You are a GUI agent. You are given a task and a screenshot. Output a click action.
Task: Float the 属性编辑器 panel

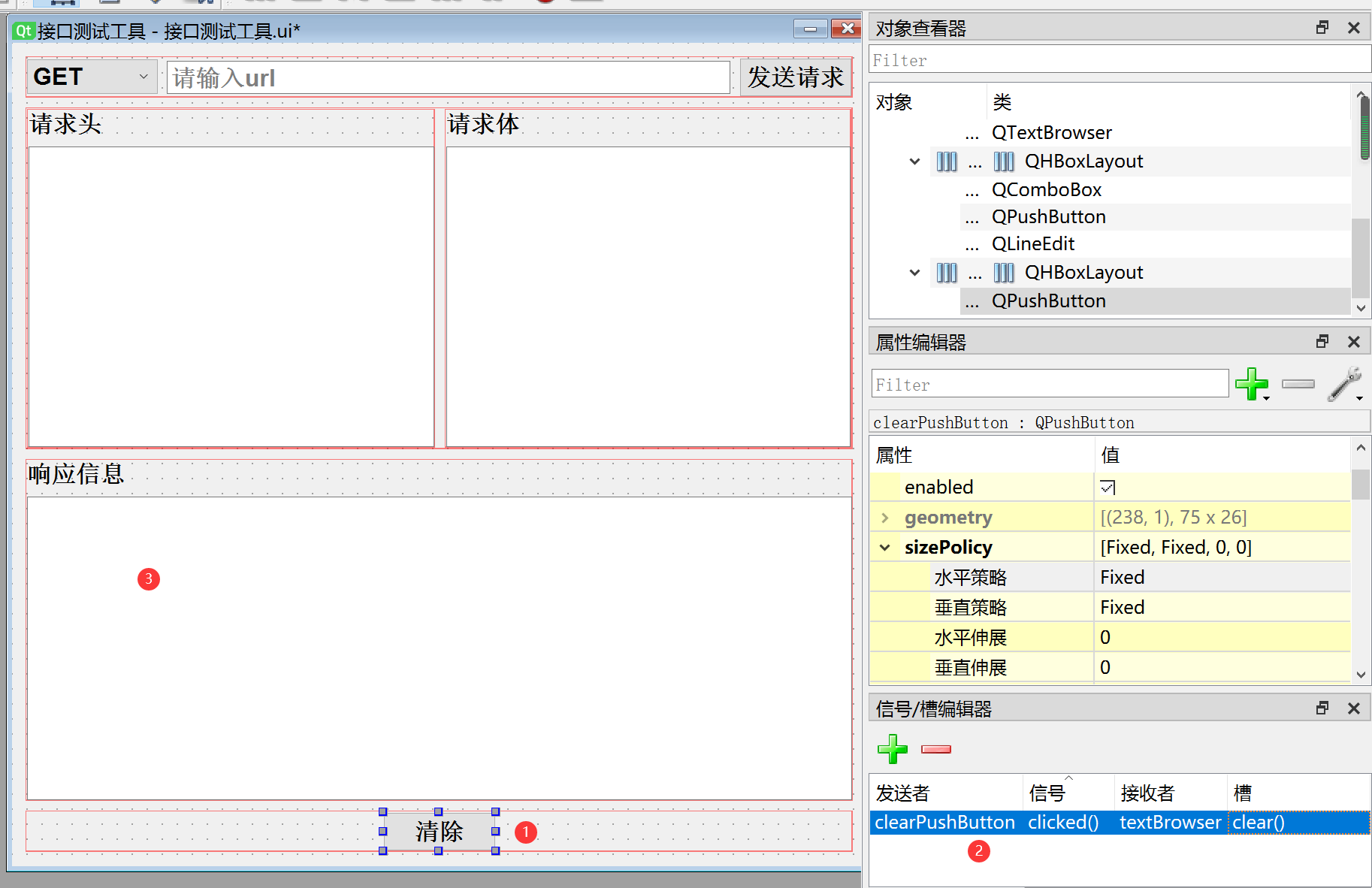(x=1322, y=342)
